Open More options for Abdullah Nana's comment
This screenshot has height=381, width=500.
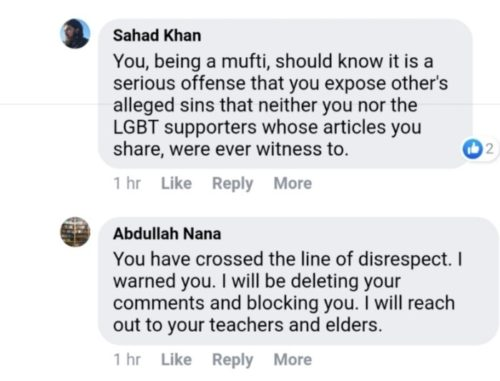pos(293,360)
